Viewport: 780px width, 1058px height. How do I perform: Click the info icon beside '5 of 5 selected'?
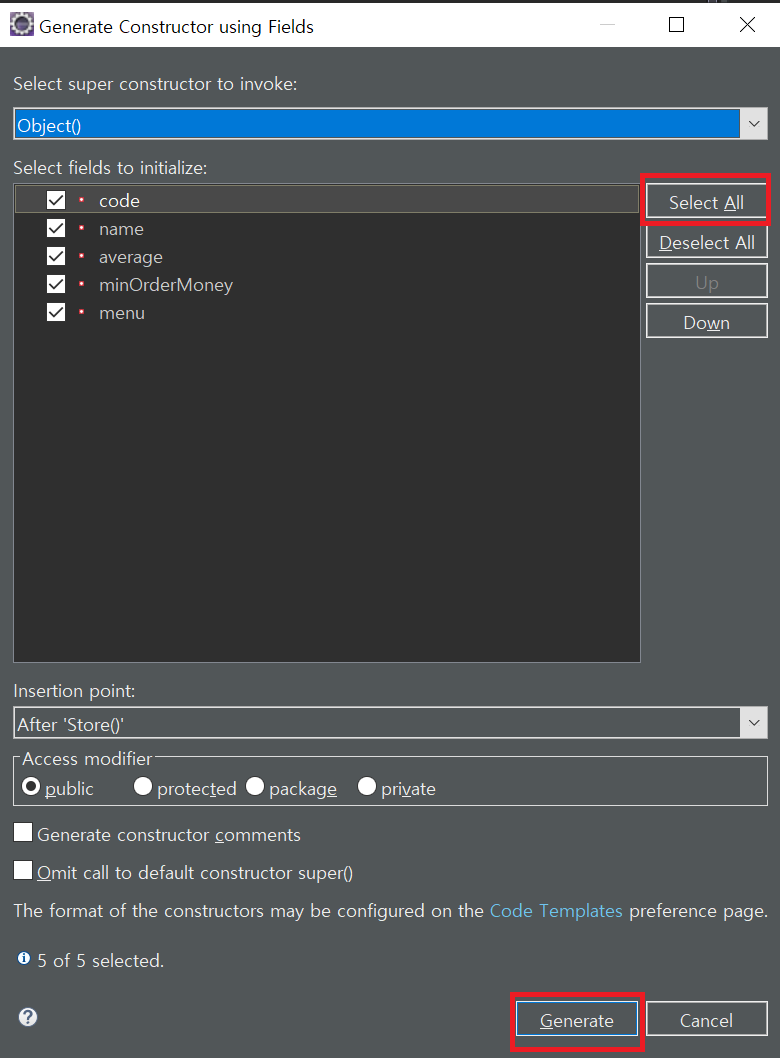[x=24, y=958]
